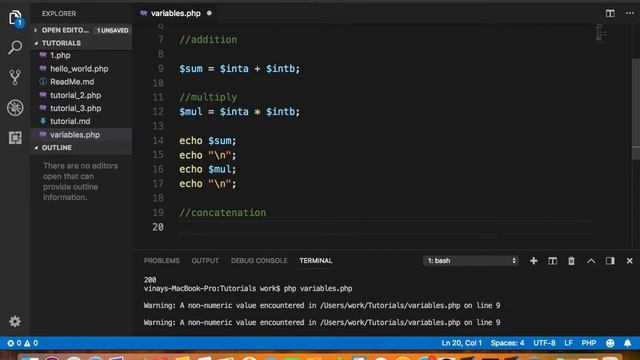The height and width of the screenshot is (360, 640).
Task: Open the Extensions view
Action: [x=15, y=138]
